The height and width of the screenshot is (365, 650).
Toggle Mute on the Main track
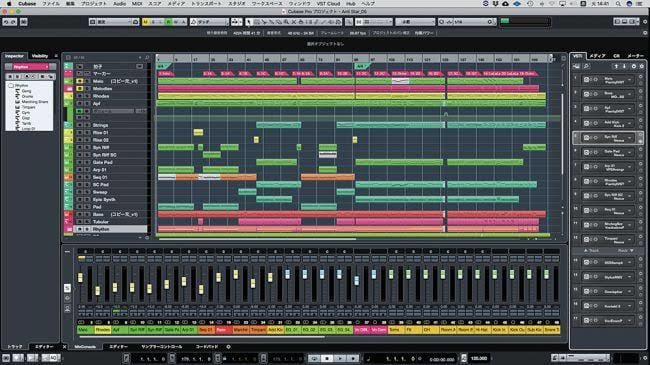pyautogui.click(x=80, y=81)
